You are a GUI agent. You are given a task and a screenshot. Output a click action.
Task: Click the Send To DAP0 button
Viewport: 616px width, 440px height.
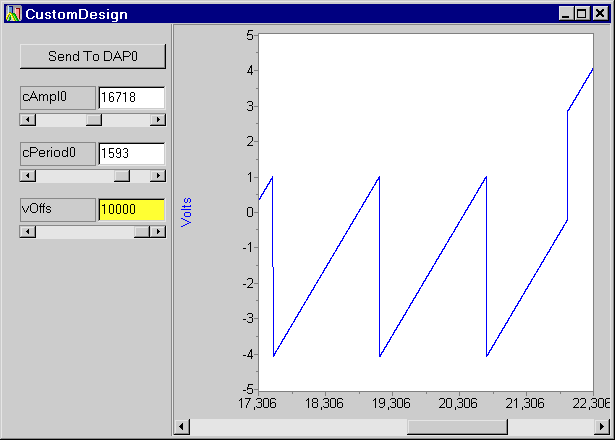point(93,56)
